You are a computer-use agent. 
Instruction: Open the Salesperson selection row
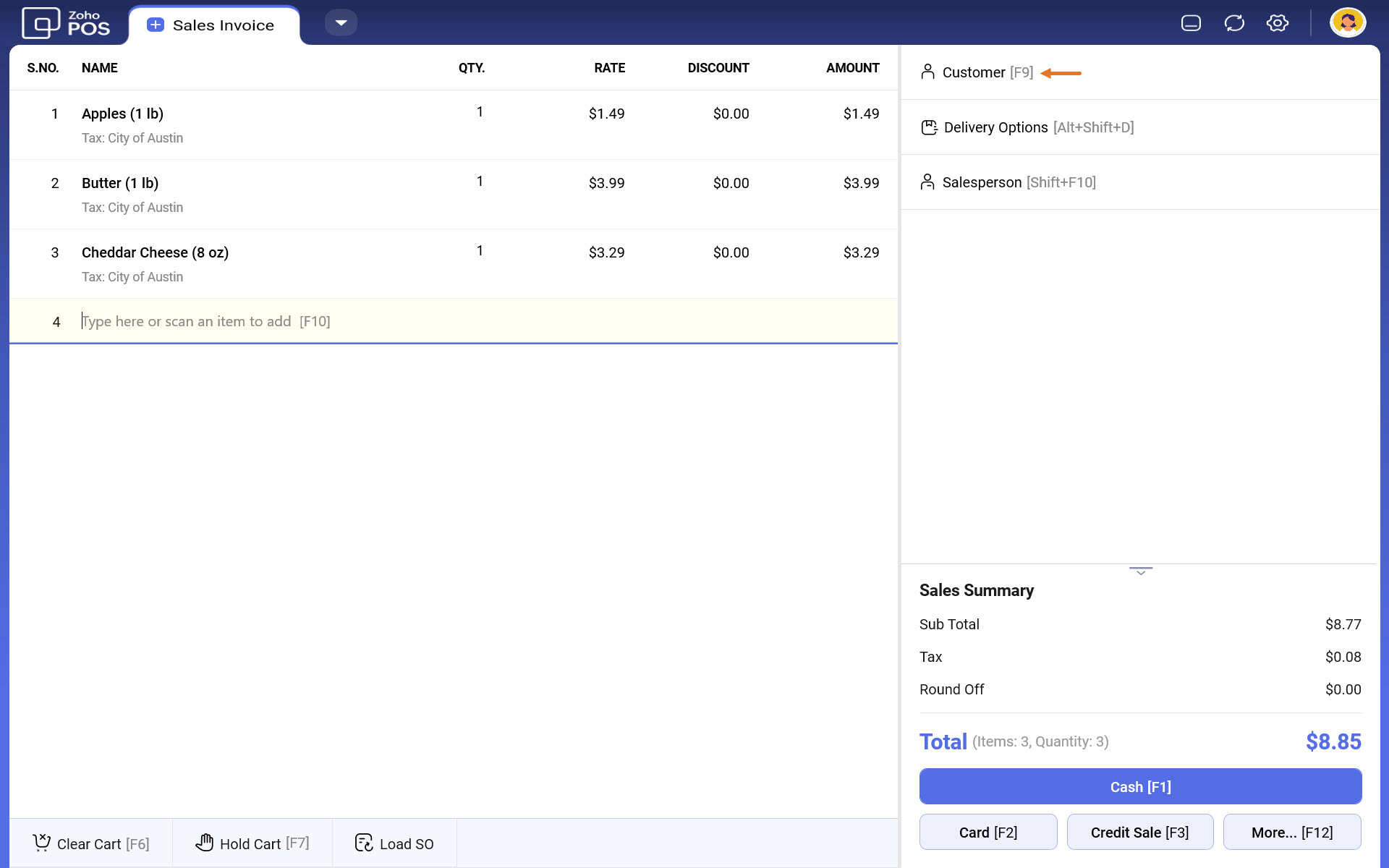click(1019, 182)
